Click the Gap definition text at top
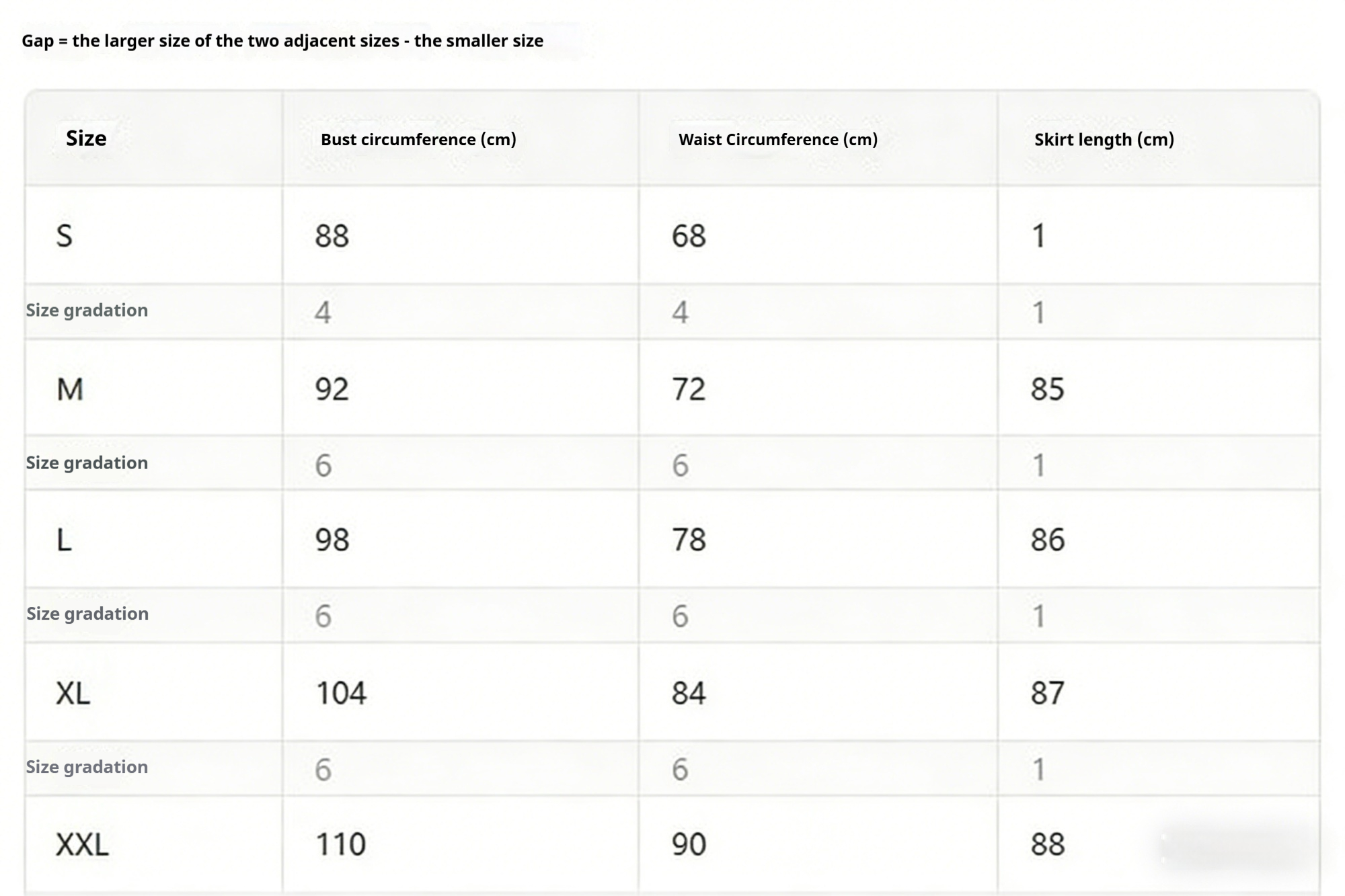 pyautogui.click(x=282, y=41)
